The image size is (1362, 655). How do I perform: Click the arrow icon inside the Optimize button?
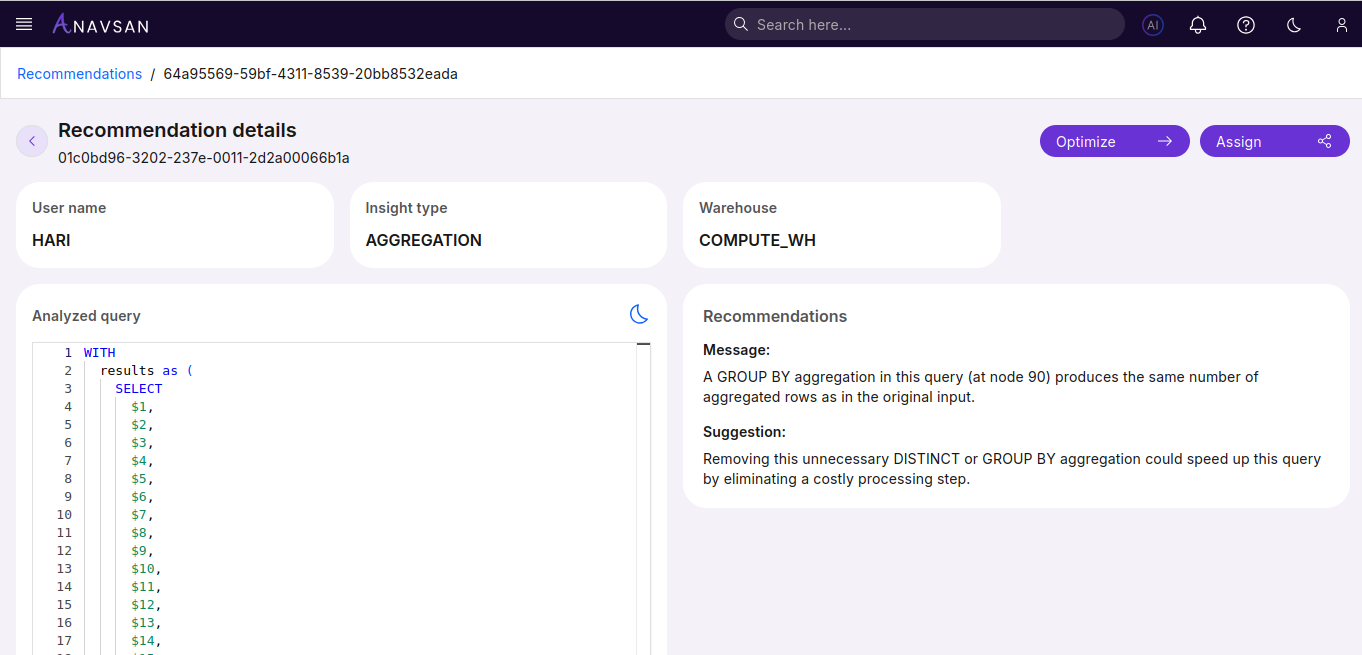(1165, 141)
